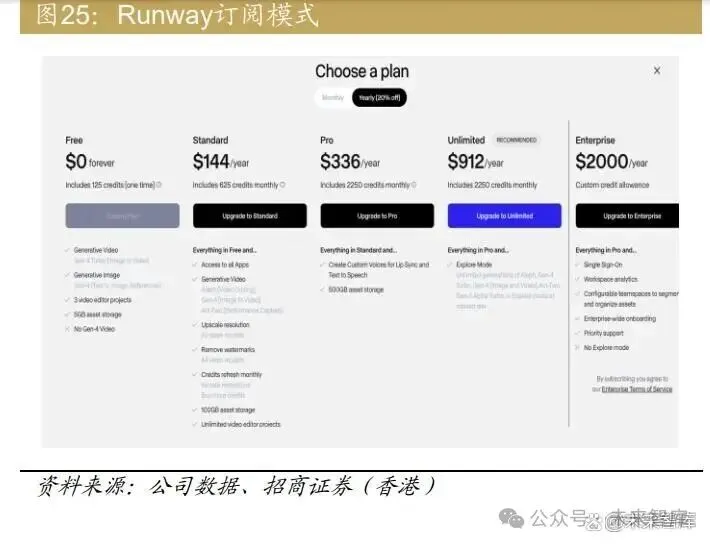Click the Everything in Free and... text
710x546 pixels.
[x=224, y=250]
